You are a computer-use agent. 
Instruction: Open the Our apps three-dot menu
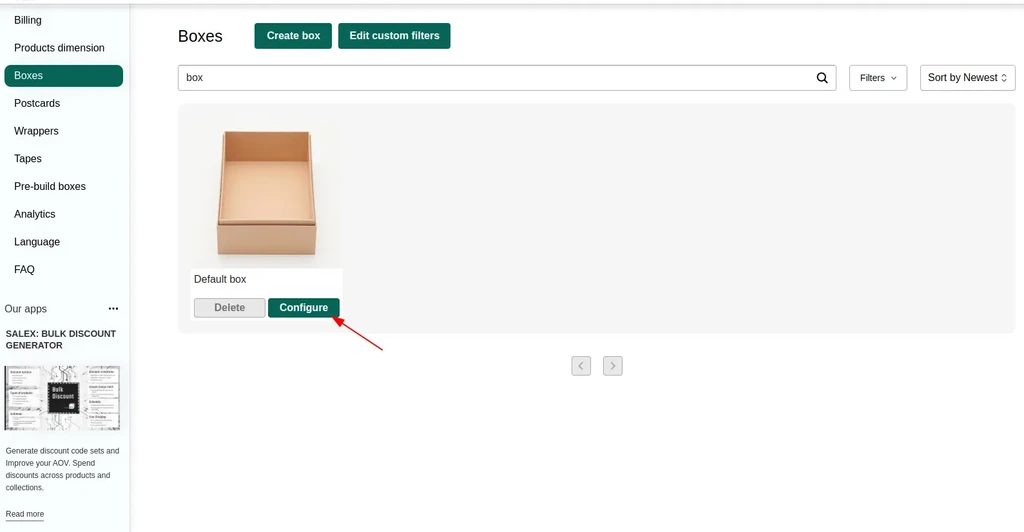pos(113,309)
